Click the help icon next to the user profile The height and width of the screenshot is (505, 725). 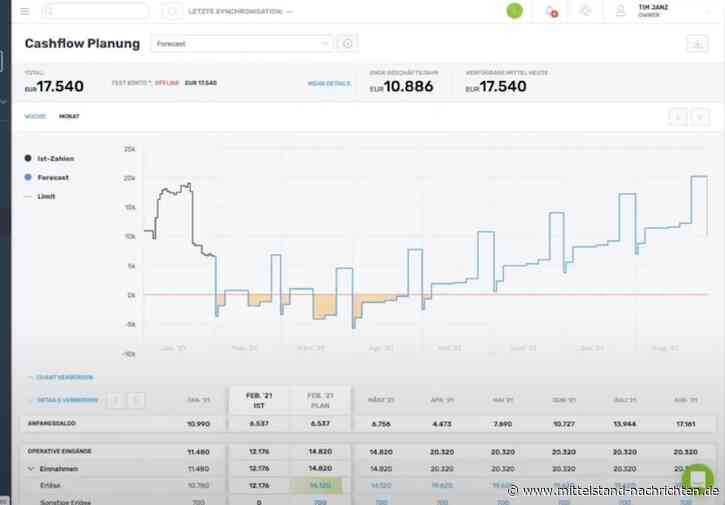click(x=585, y=11)
